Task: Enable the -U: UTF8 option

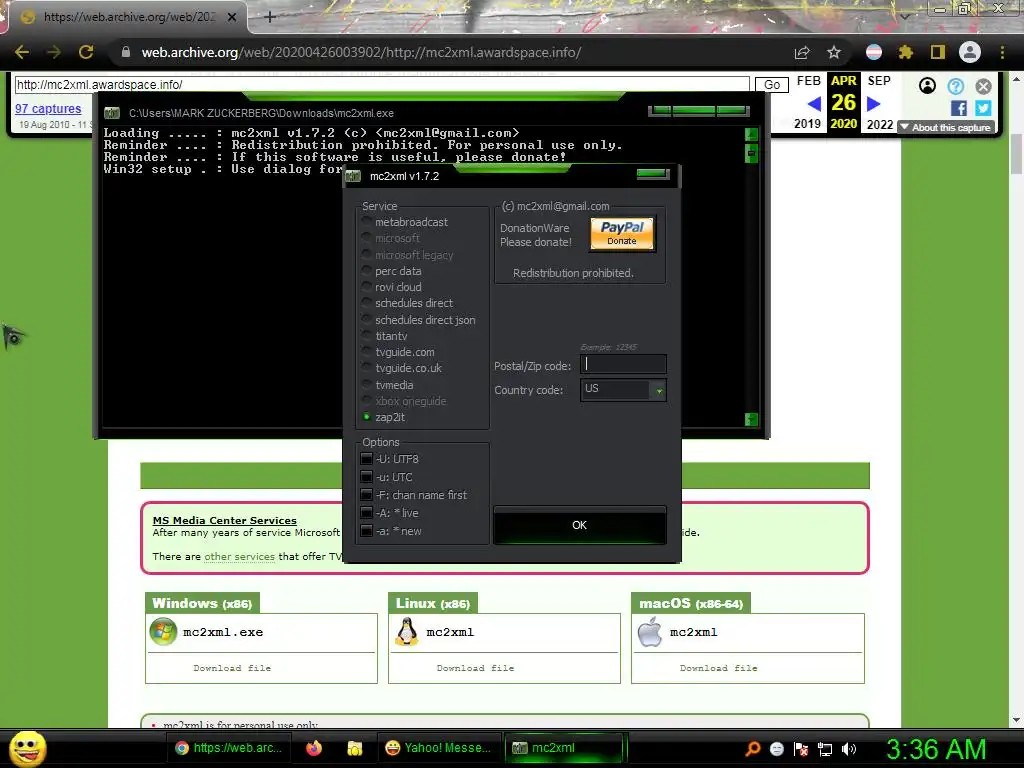Action: tap(367, 459)
